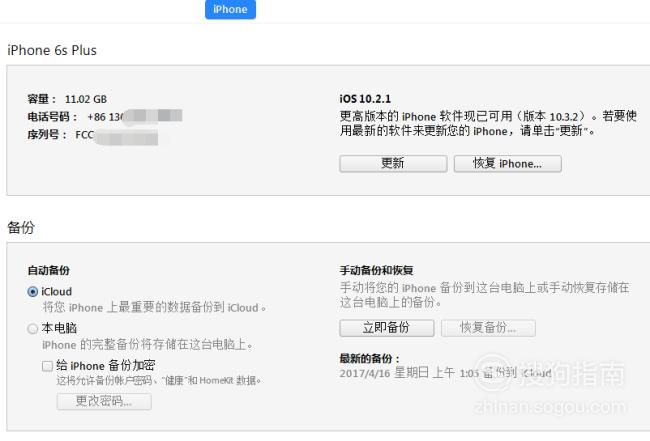Click the 恢复 iPhone... restore button
Image resolution: width=650 pixels, height=441 pixels.
point(508,163)
